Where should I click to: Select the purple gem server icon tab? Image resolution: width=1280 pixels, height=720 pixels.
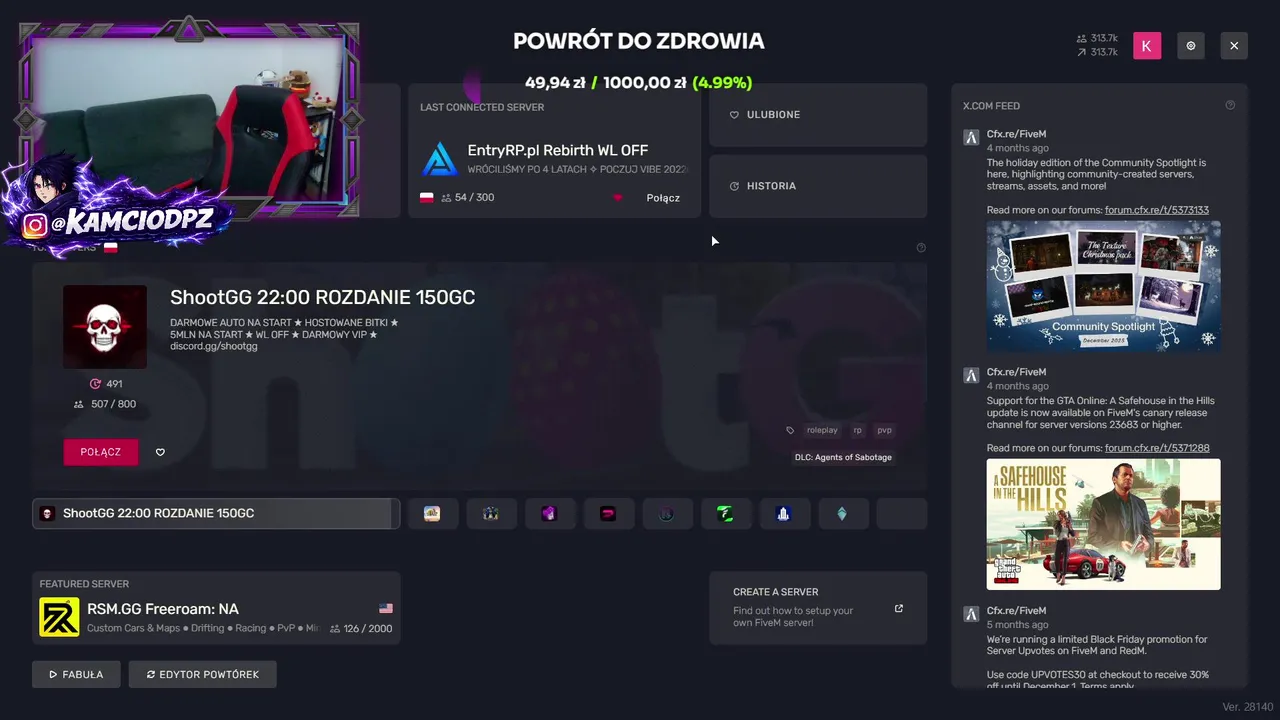[549, 513]
